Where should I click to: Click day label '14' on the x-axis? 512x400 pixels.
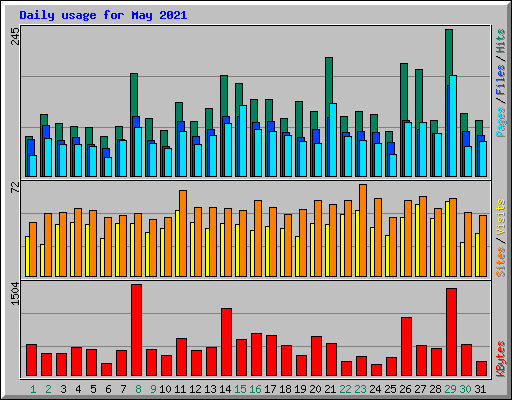pos(225,389)
